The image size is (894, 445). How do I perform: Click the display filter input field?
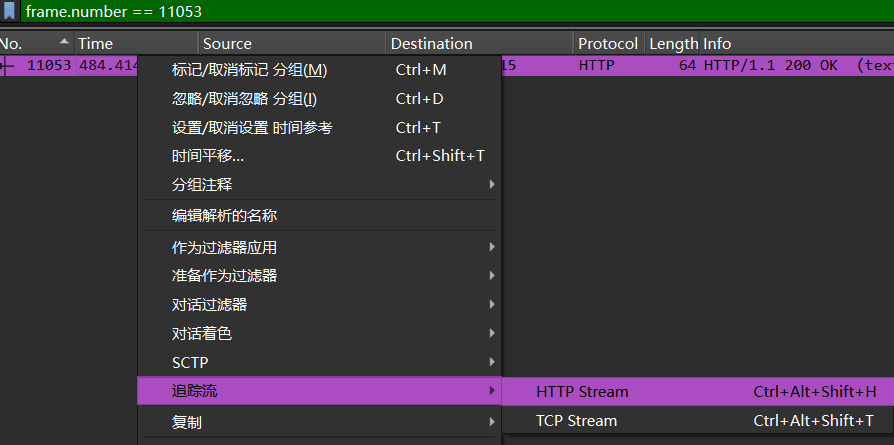(x=450, y=10)
